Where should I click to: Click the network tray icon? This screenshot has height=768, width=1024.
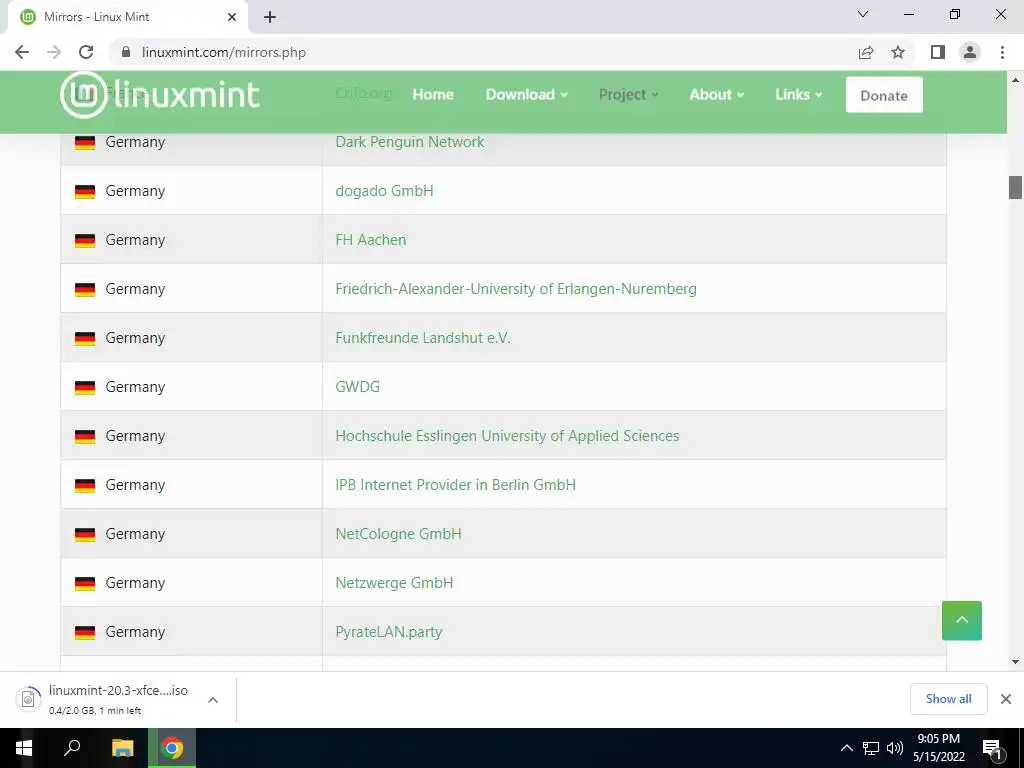(871, 748)
